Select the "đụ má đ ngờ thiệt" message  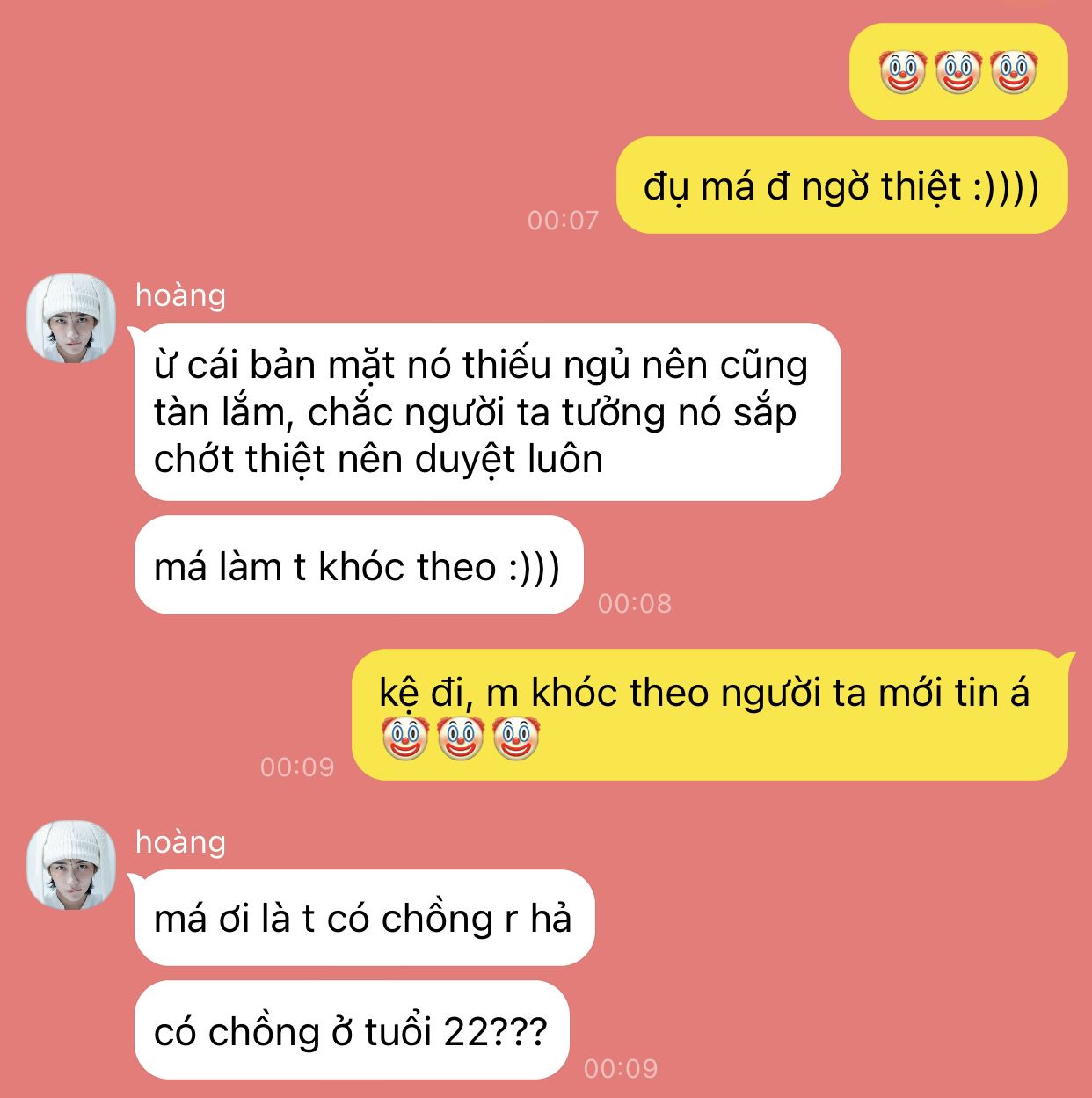tap(841, 185)
